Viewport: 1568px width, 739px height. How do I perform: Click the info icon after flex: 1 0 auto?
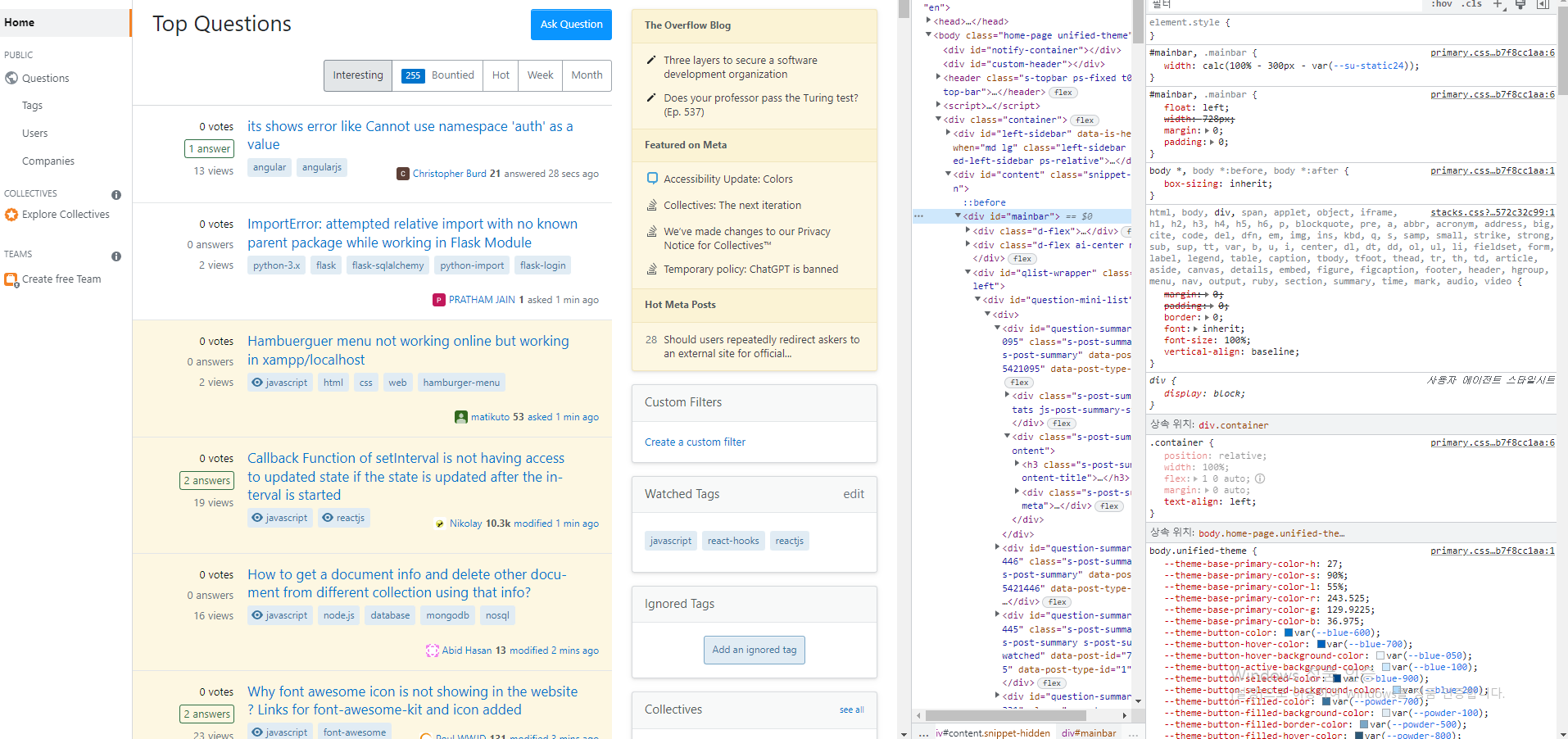[1260, 478]
